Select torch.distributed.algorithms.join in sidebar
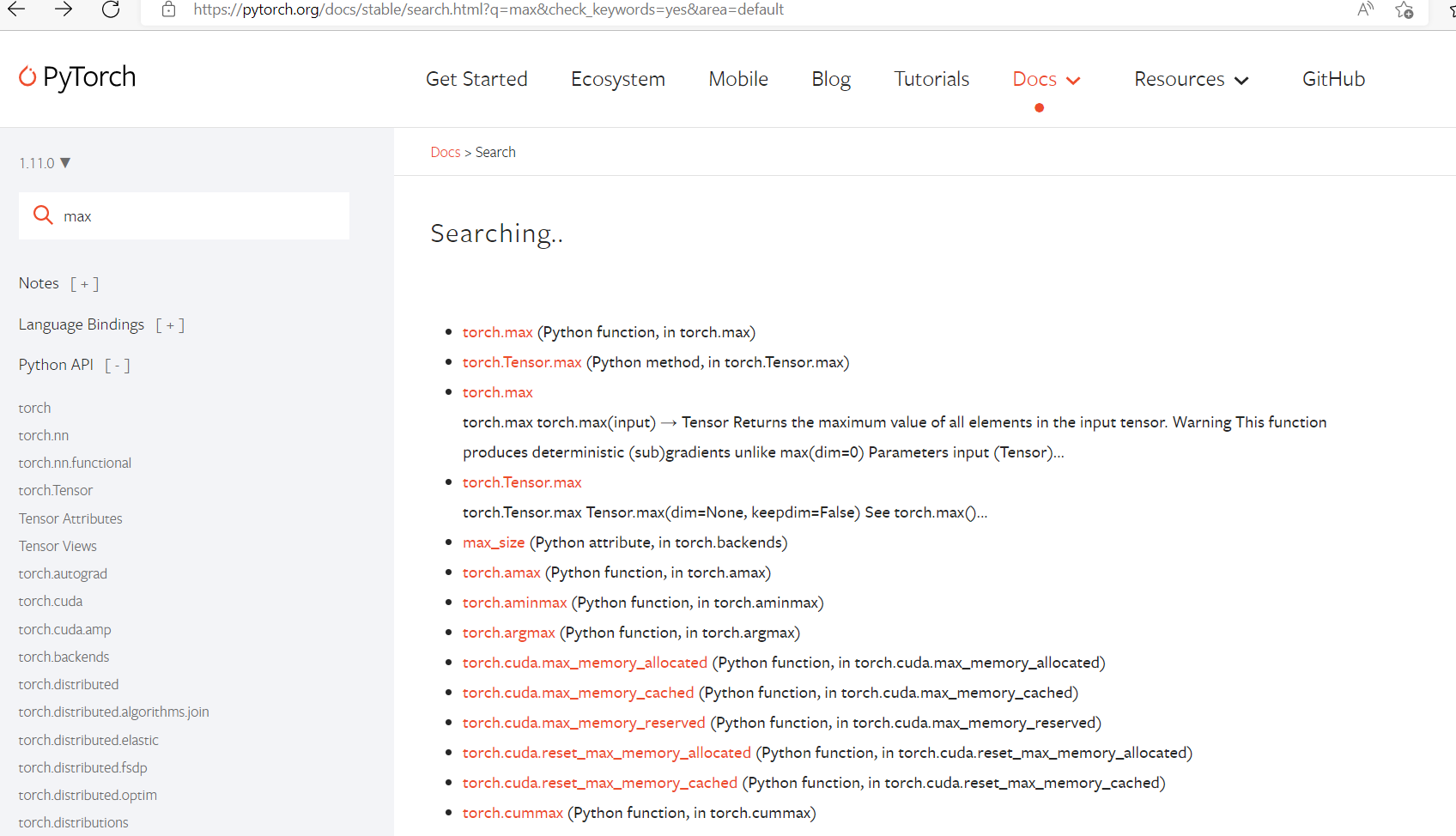 click(114, 712)
